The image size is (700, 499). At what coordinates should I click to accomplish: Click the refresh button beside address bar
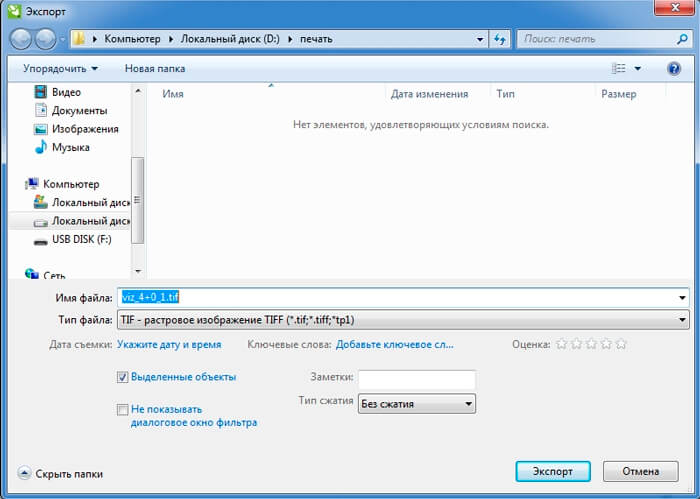point(500,39)
